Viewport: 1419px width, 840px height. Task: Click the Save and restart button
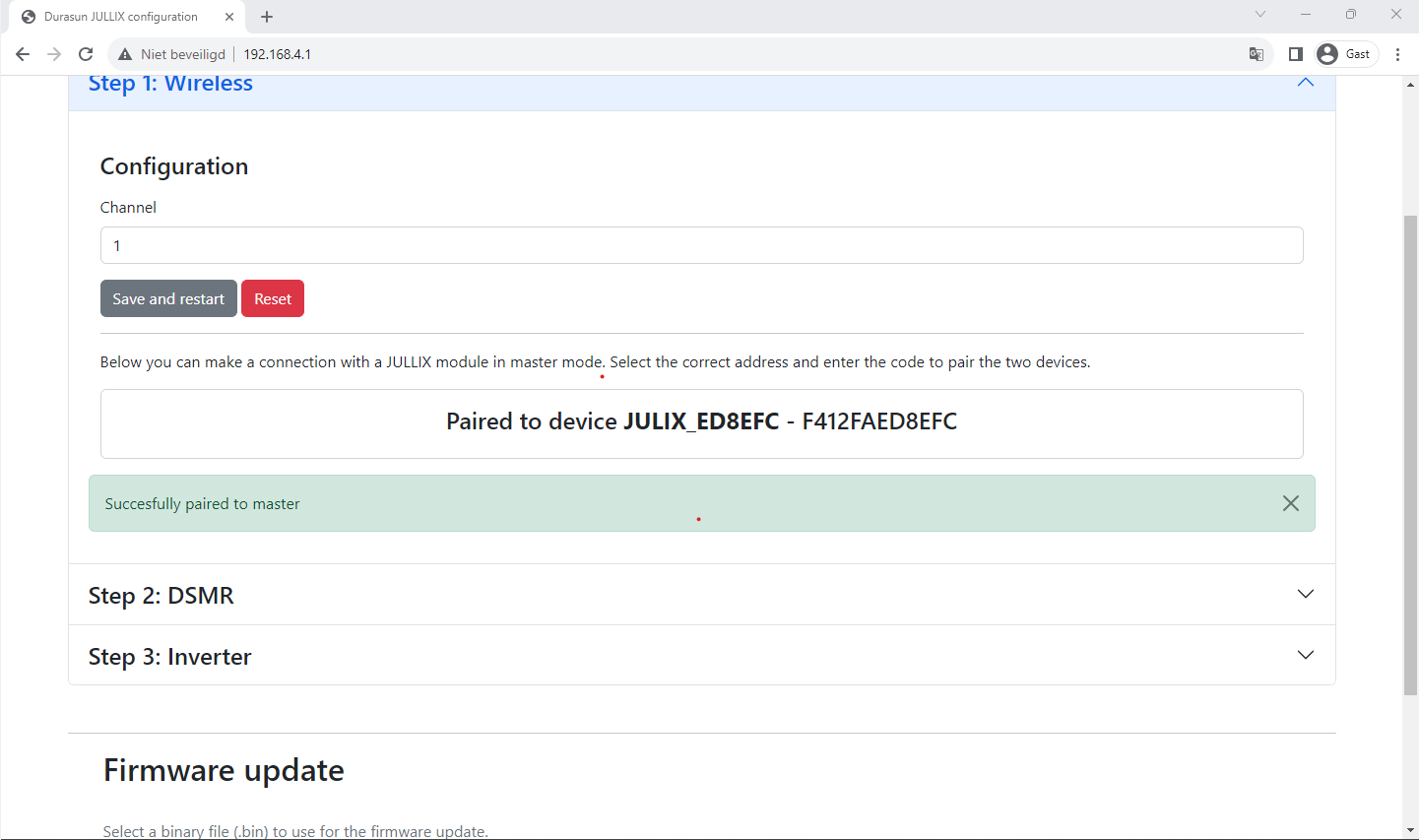168,298
